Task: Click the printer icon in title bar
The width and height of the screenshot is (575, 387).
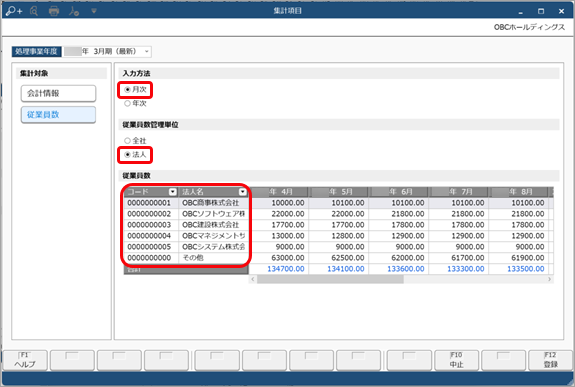Action: pyautogui.click(x=54, y=11)
